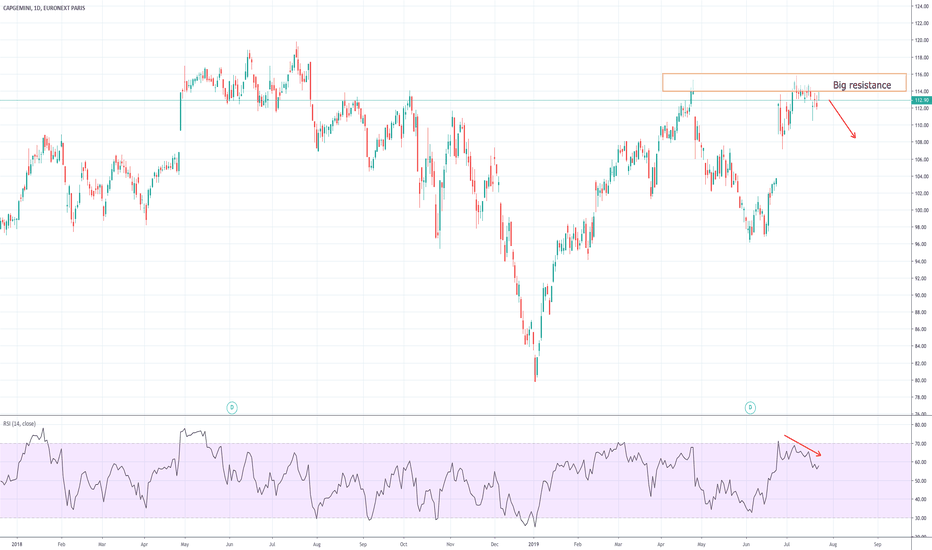932x550 pixels.
Task: Click the Feb label right after 2018
Action: (61, 543)
